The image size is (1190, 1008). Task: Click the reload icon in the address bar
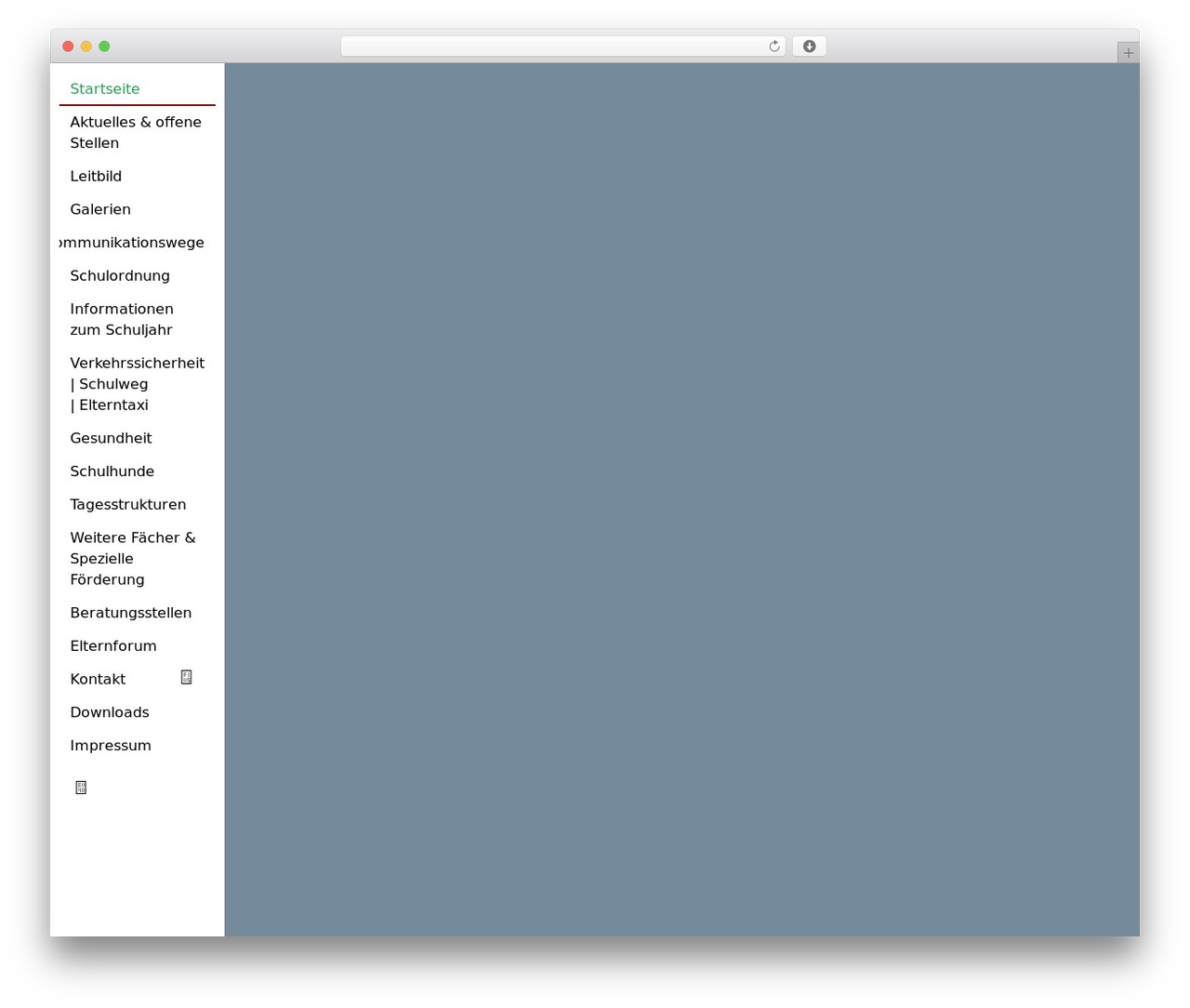(x=773, y=46)
